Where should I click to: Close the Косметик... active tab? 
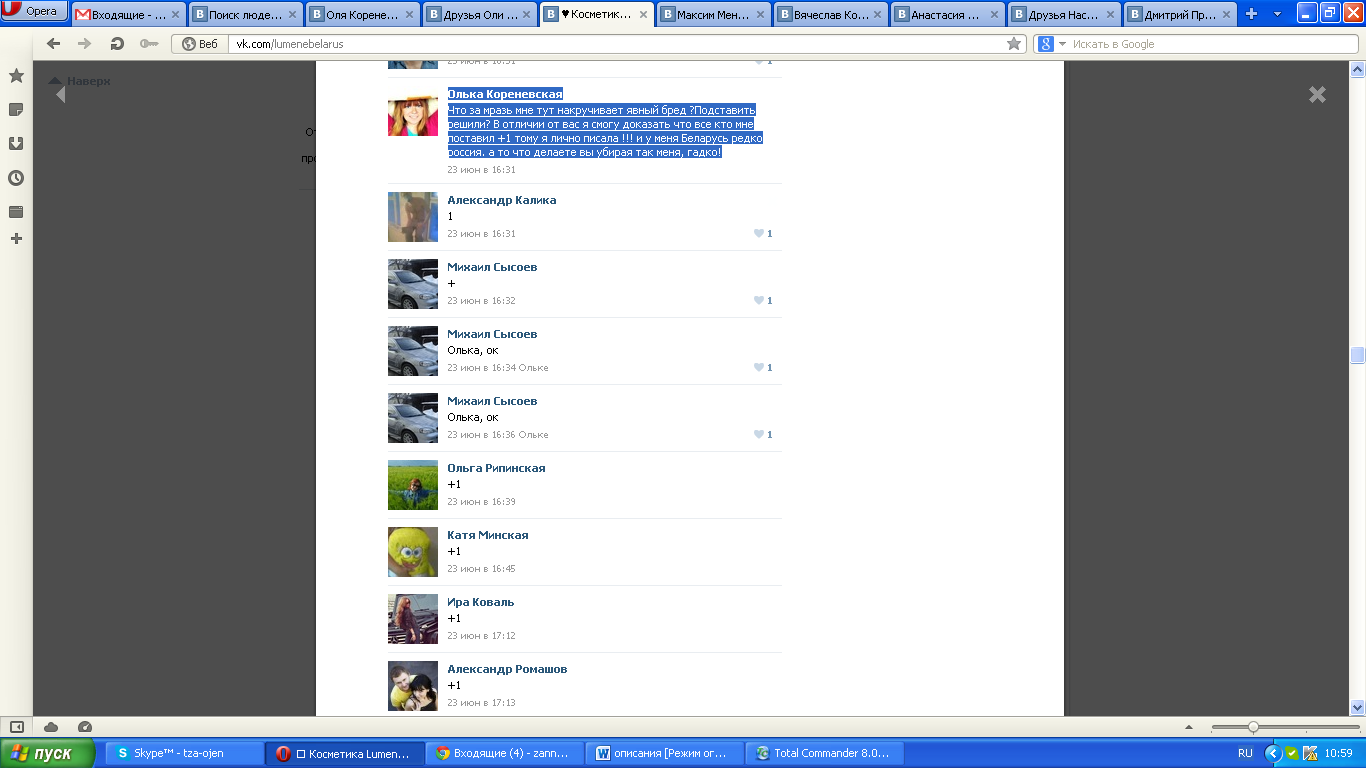[643, 15]
